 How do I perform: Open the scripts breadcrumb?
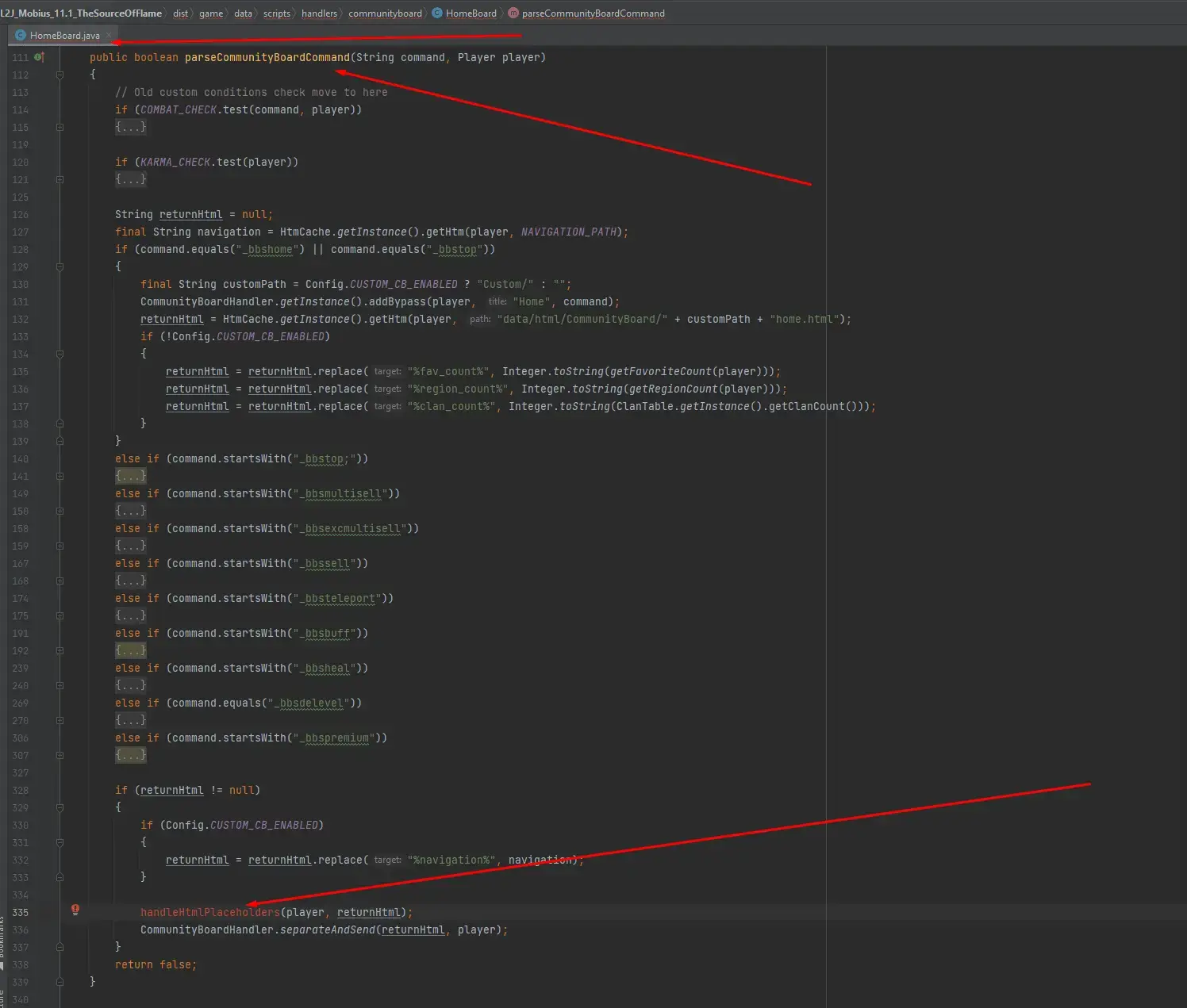[x=277, y=13]
